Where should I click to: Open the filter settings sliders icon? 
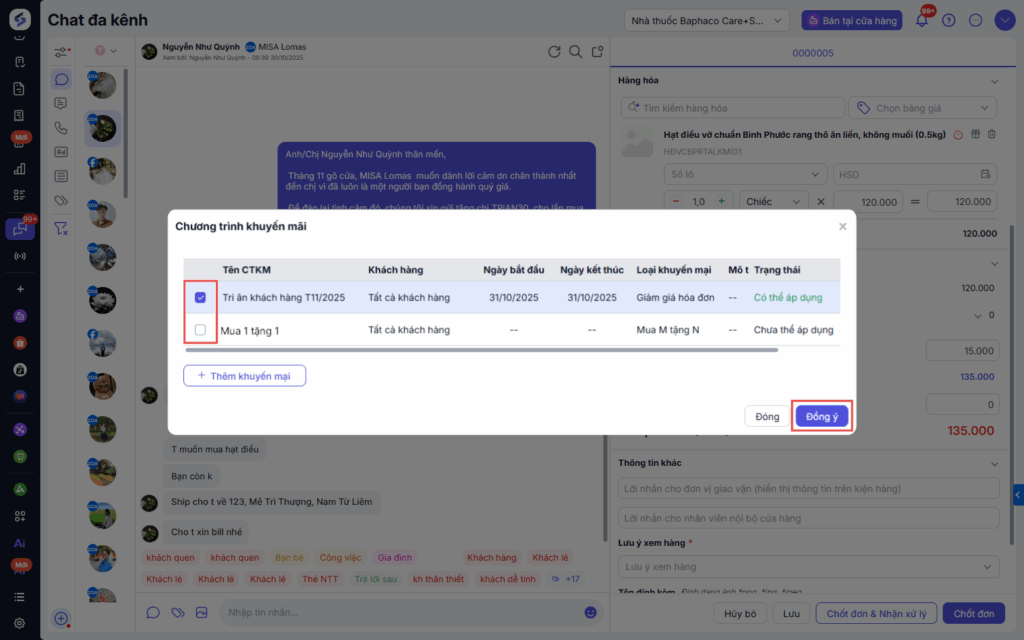click(61, 52)
